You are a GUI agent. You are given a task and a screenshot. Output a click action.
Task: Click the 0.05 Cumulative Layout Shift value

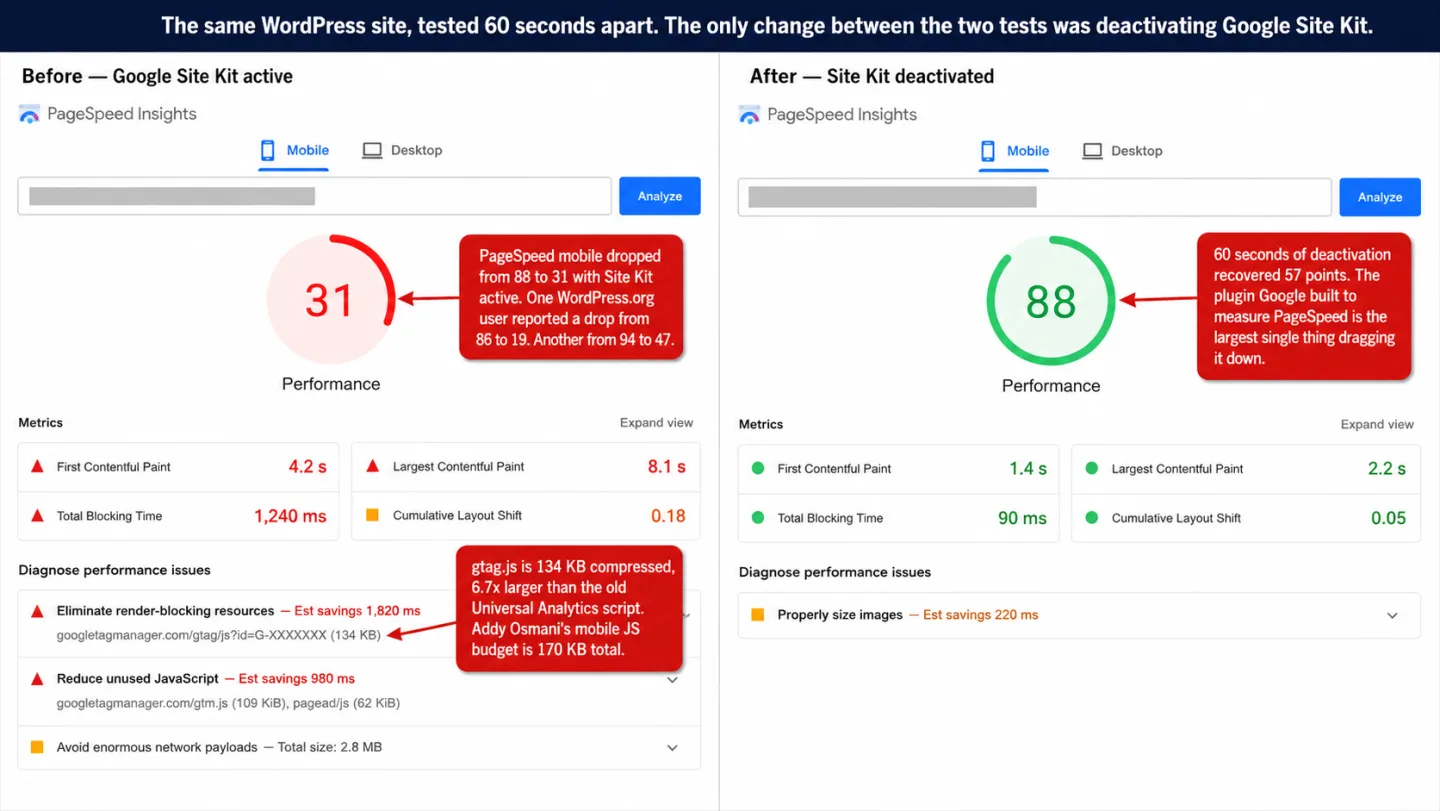pos(1389,518)
